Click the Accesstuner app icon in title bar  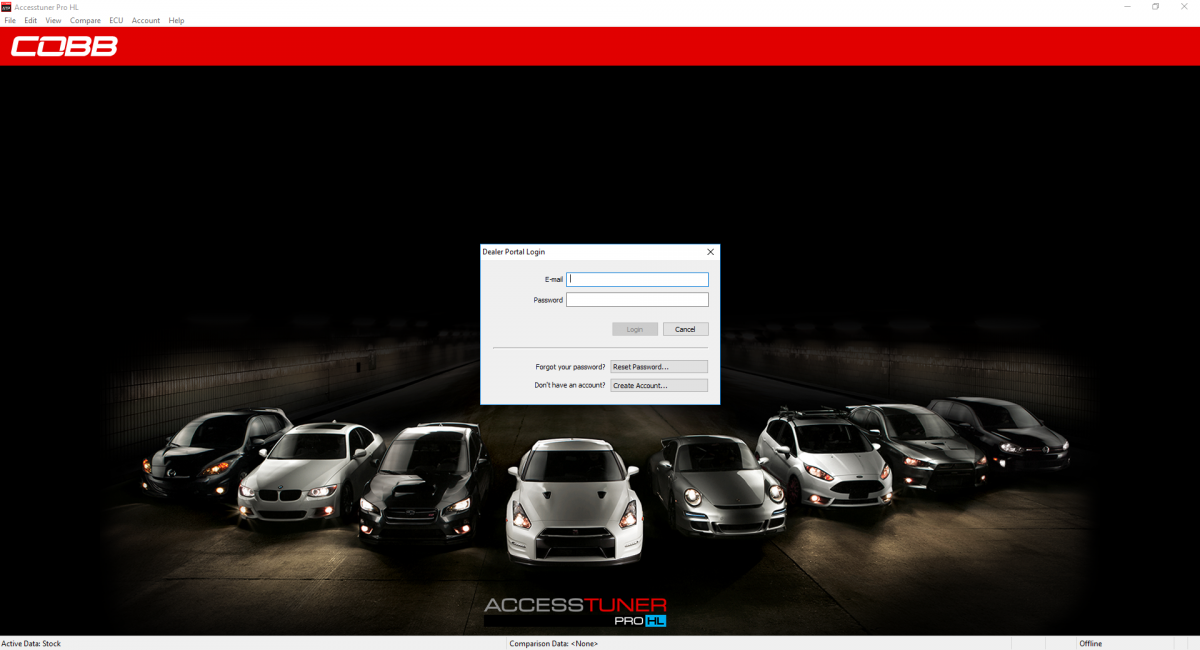(8, 6)
